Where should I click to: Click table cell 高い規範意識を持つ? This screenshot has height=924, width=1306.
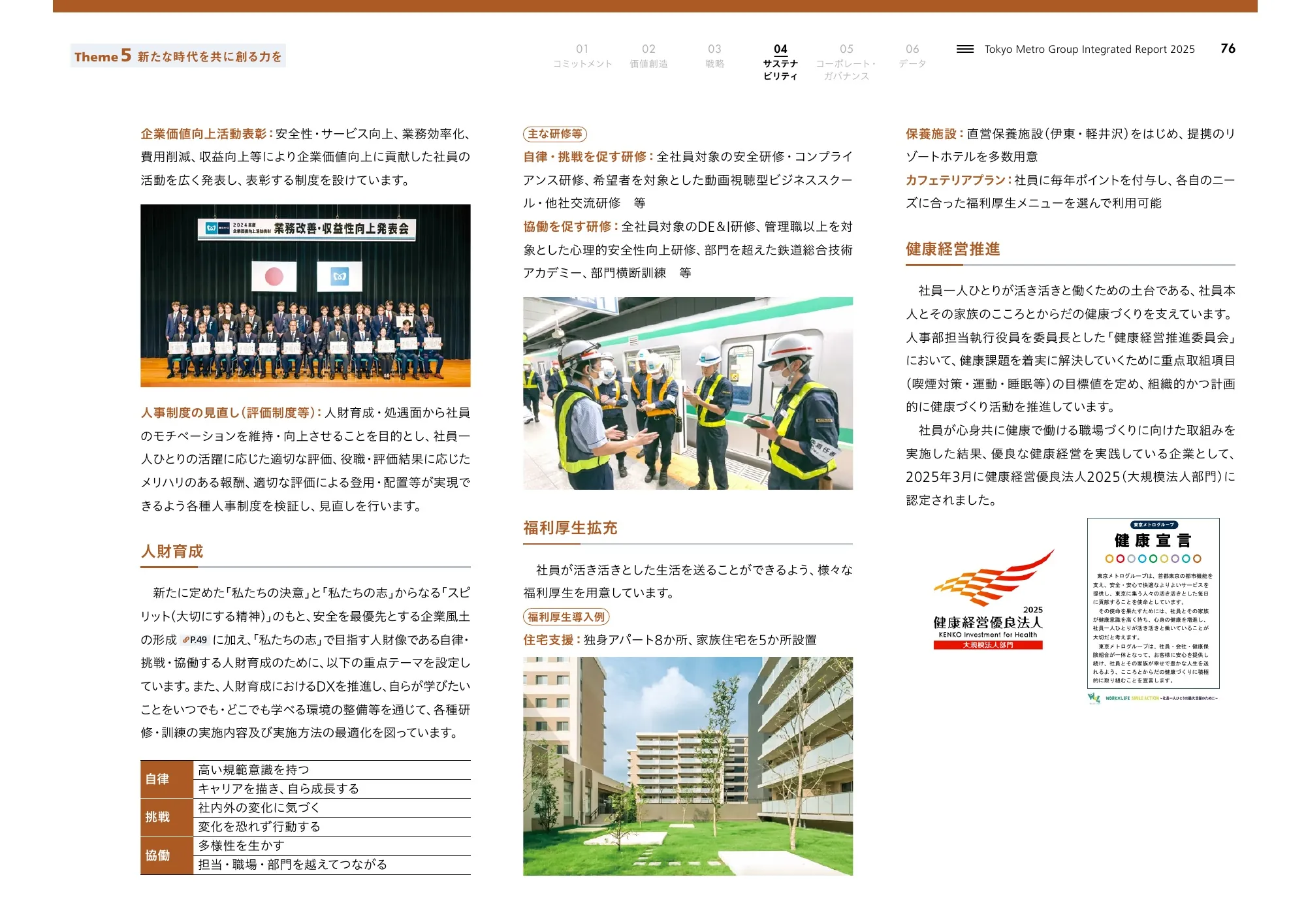pos(332,770)
